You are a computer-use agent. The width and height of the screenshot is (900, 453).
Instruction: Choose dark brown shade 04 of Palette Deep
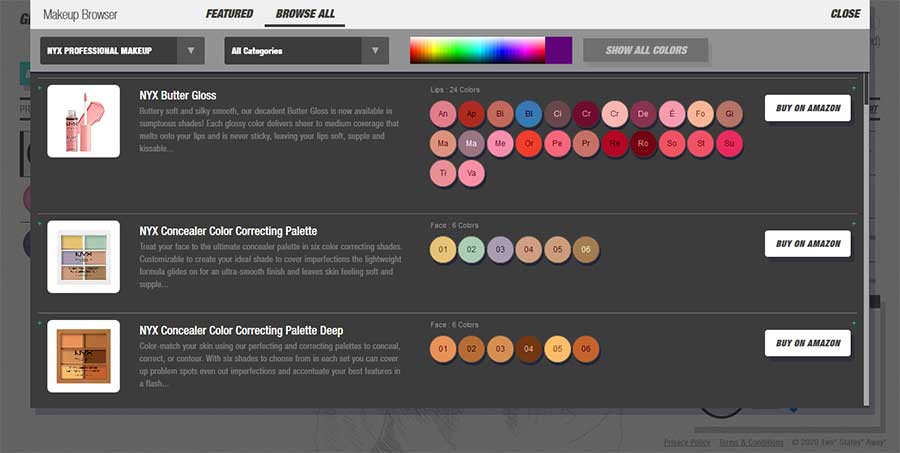point(529,349)
